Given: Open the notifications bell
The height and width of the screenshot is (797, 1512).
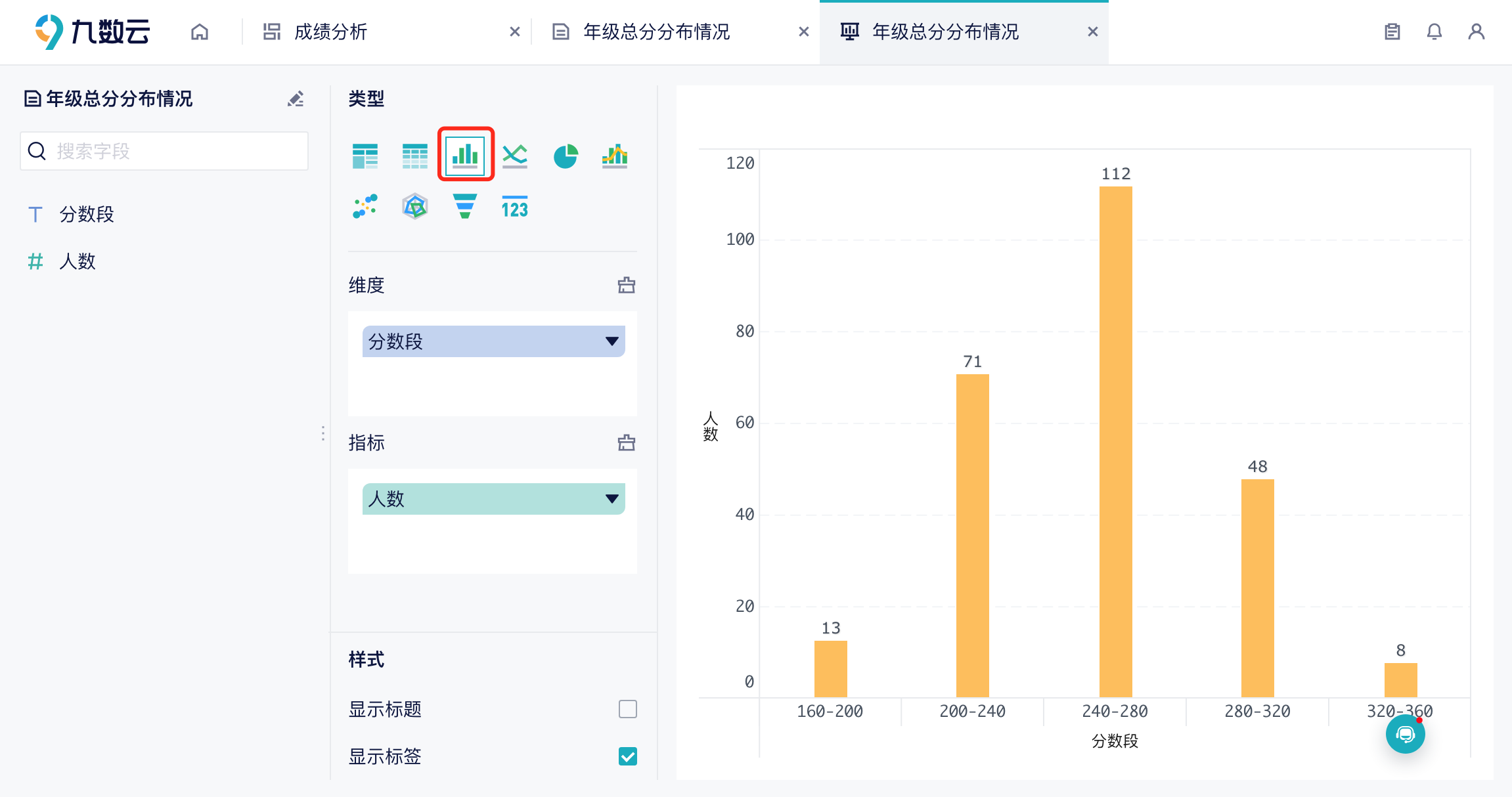Looking at the screenshot, I should click(x=1434, y=32).
